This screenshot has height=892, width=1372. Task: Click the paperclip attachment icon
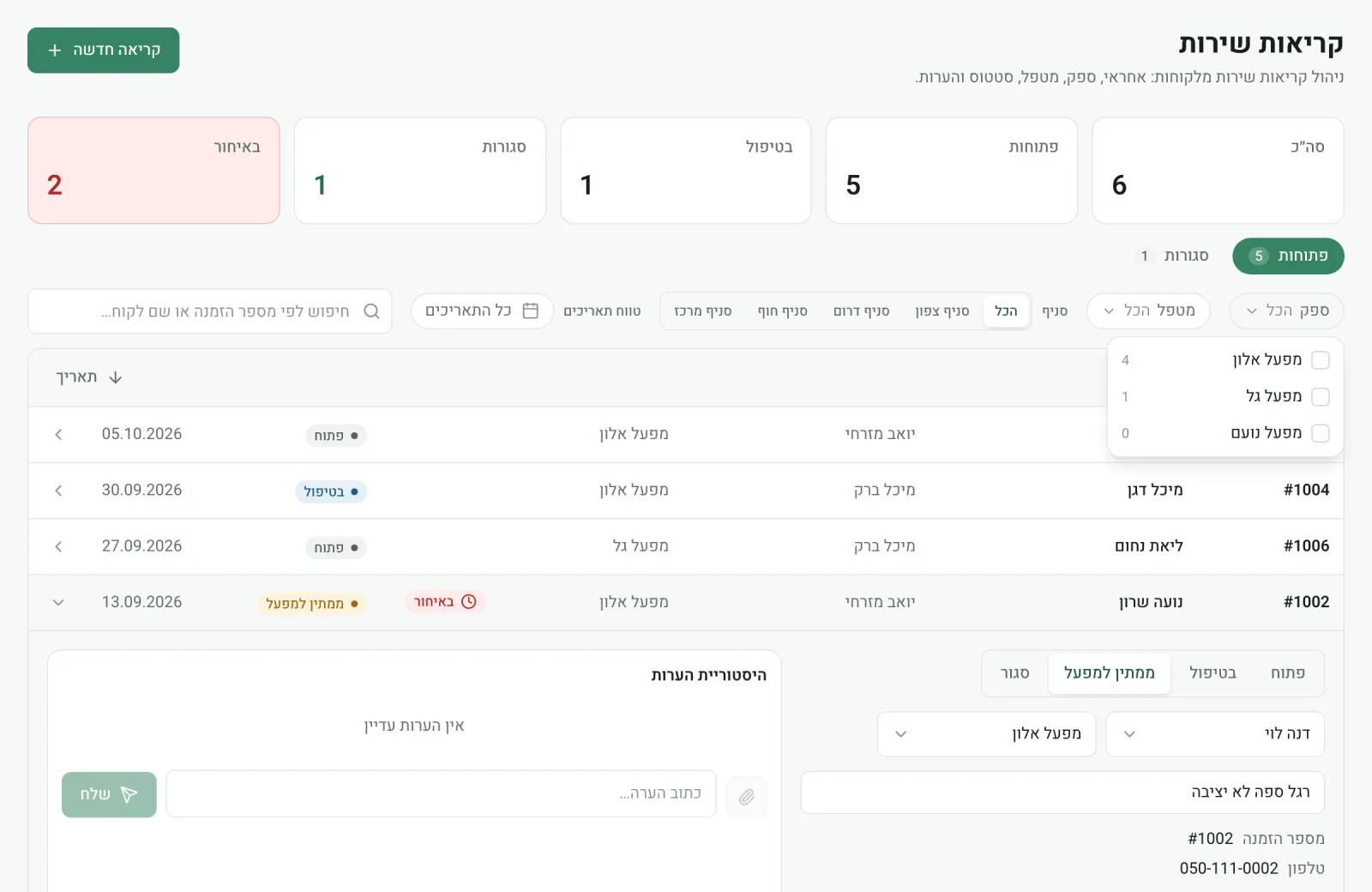747,798
